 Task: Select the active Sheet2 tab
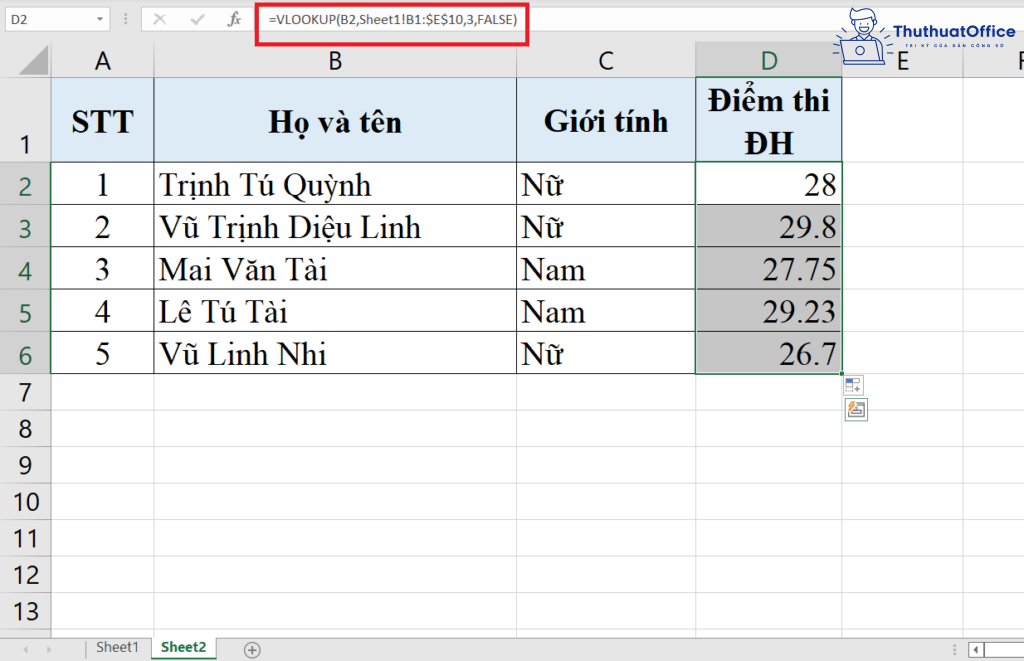tap(183, 648)
